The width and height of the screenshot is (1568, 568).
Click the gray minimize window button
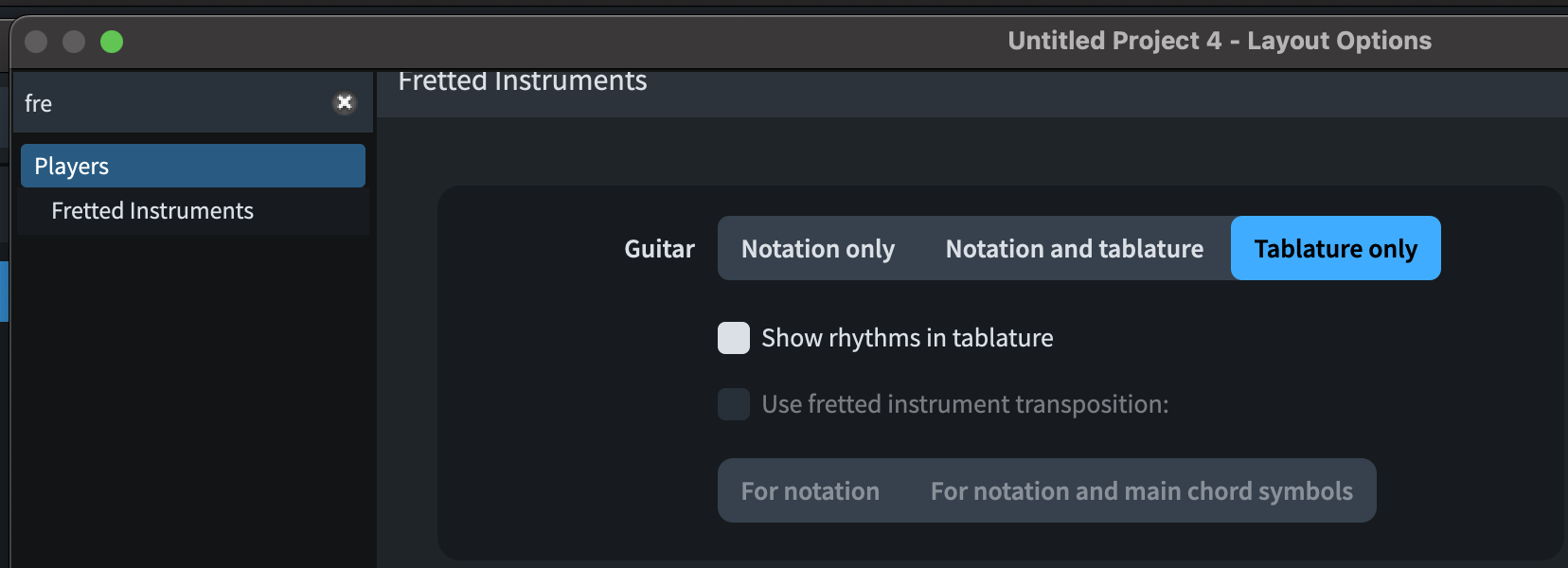[74, 42]
